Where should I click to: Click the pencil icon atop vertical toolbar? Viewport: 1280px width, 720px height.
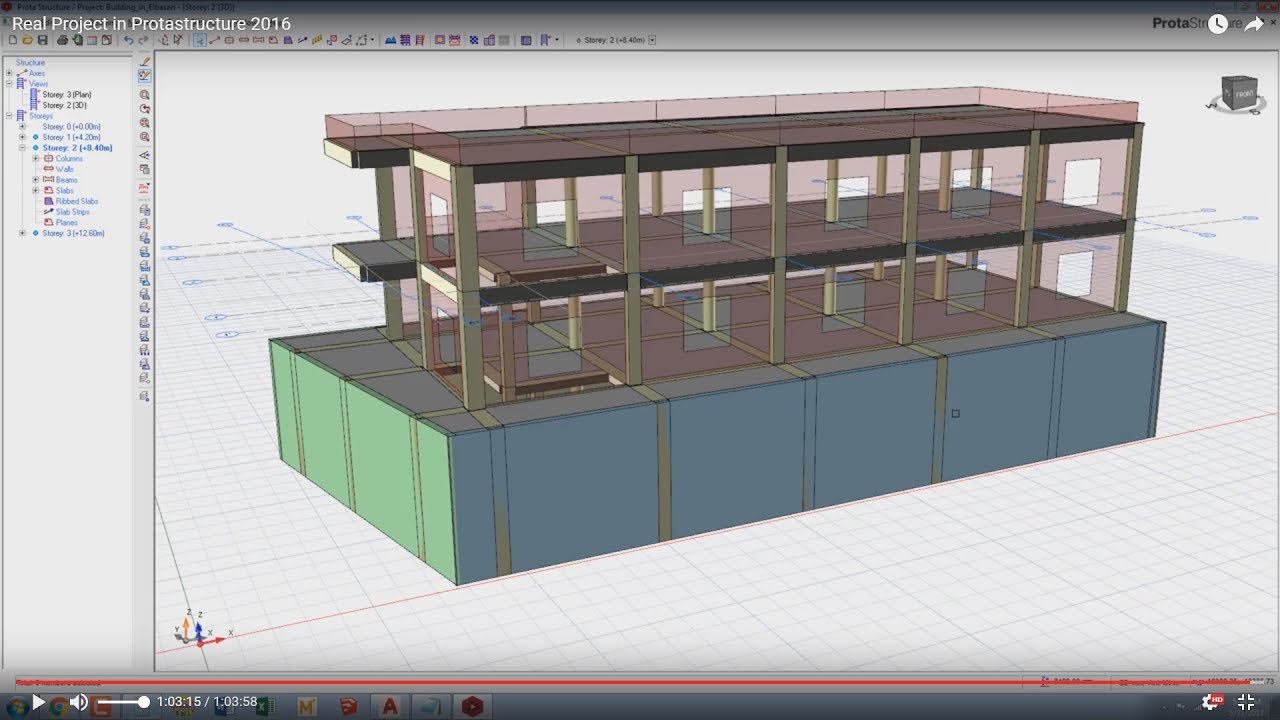pos(145,61)
